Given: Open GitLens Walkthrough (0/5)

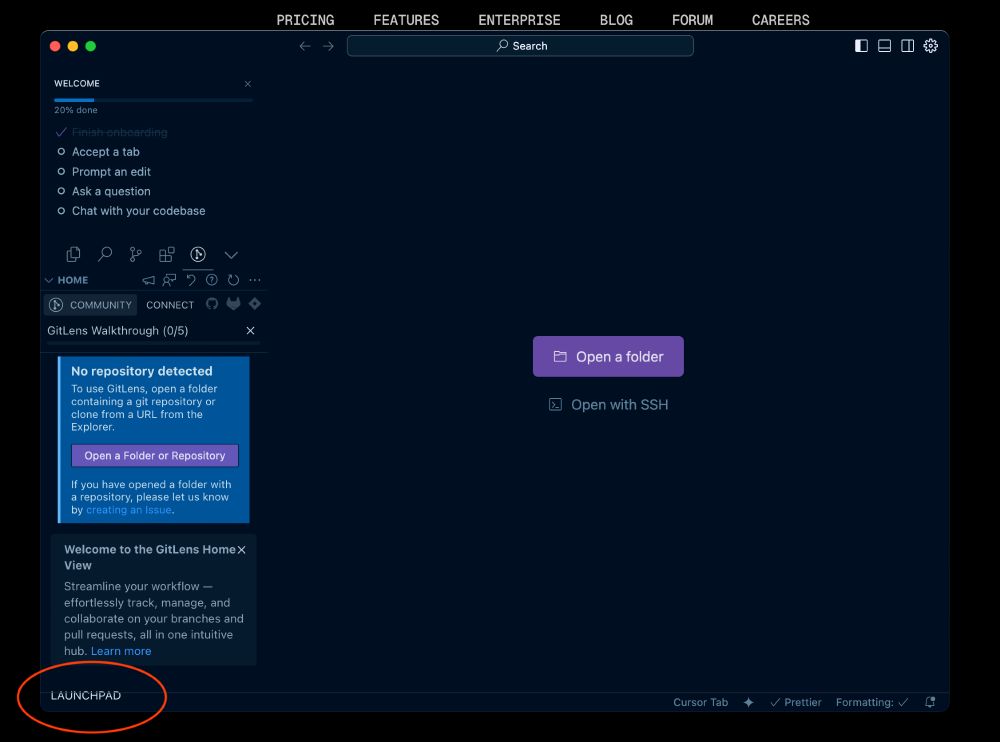Looking at the screenshot, I should pos(117,330).
